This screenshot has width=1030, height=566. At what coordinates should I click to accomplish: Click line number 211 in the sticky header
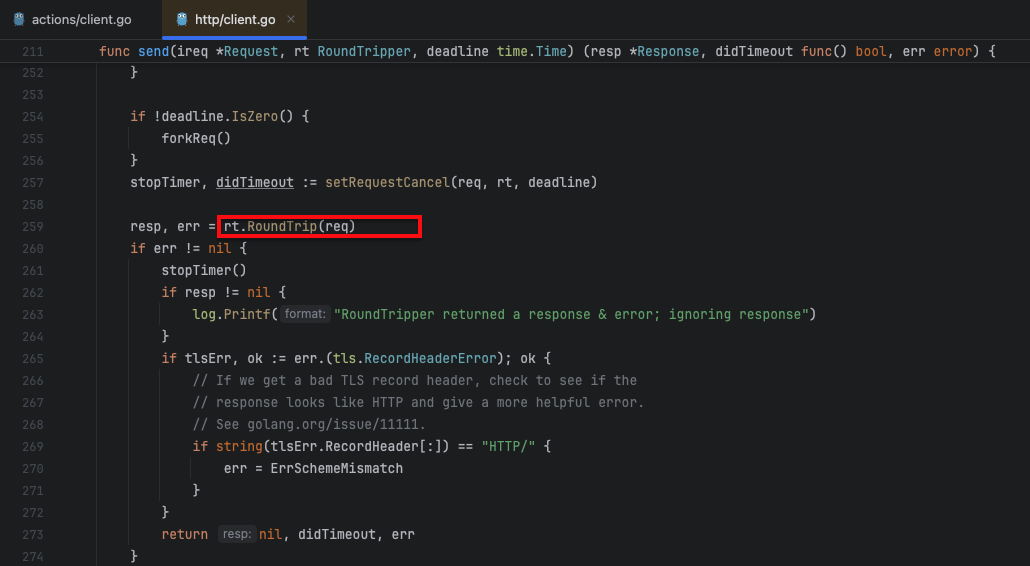[32, 51]
